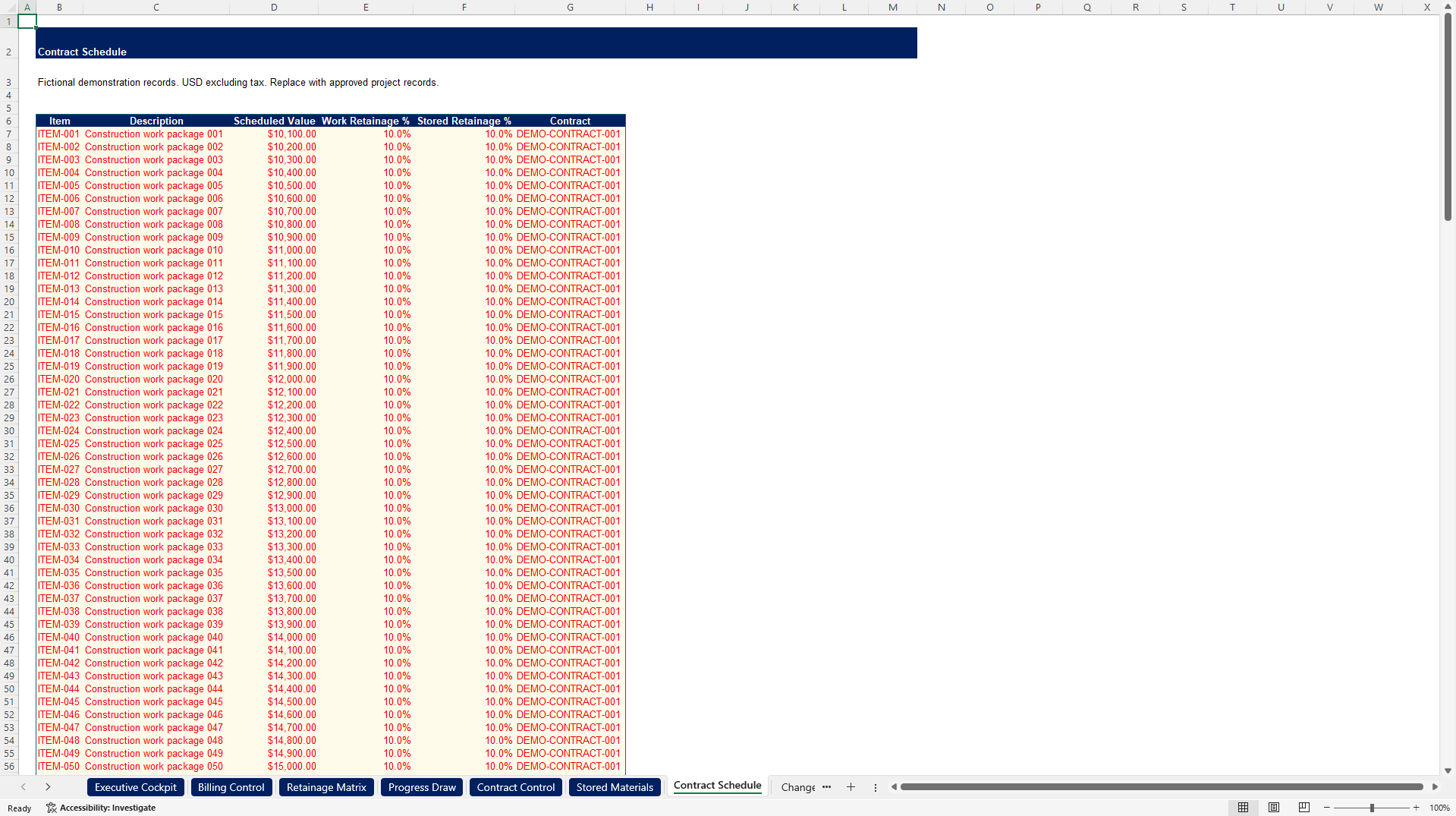1456x816 pixels.
Task: Click the Work Retainage % header cell
Action: [366, 121]
